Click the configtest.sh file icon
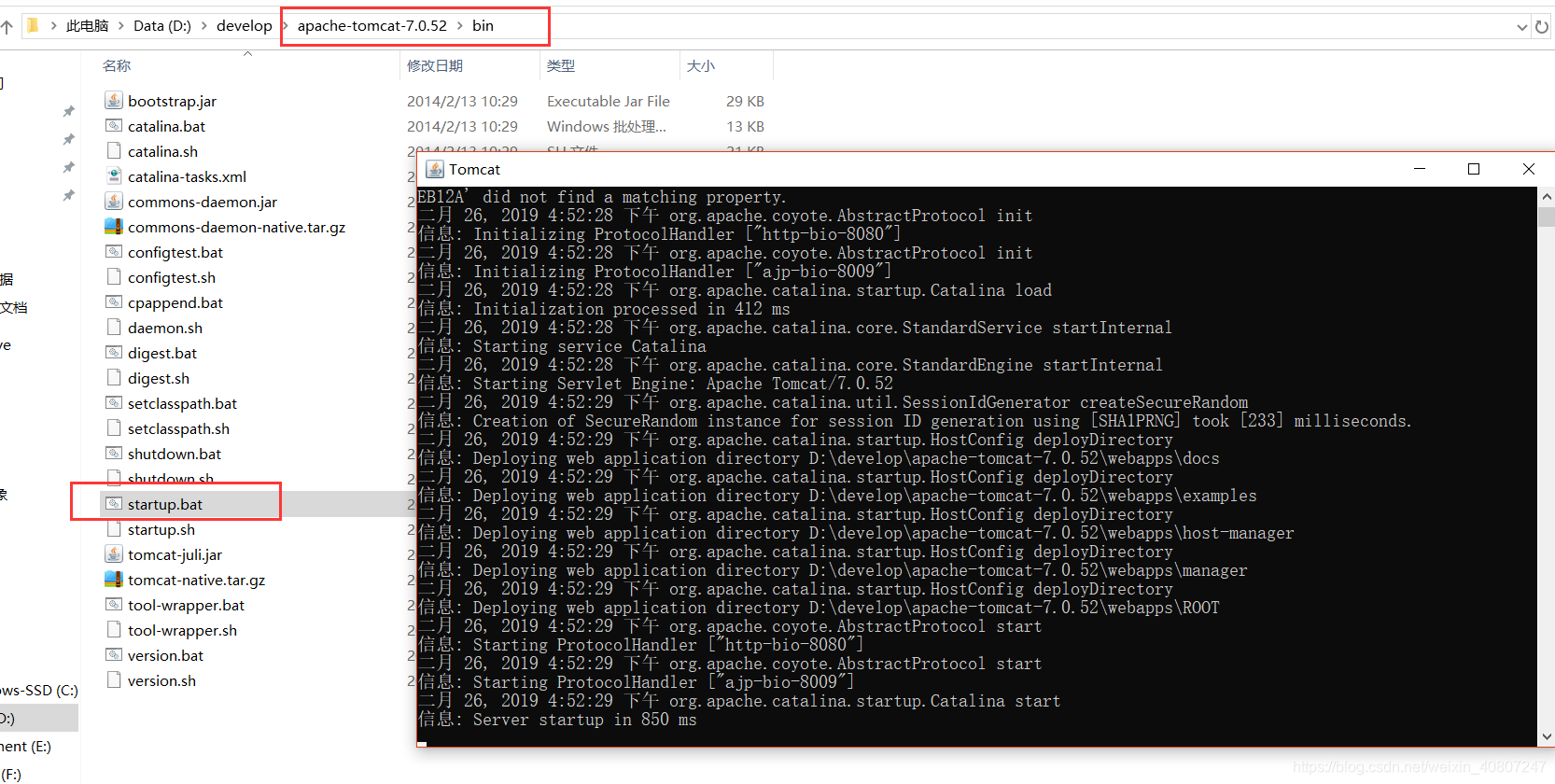The height and width of the screenshot is (784, 1555). pos(114,277)
